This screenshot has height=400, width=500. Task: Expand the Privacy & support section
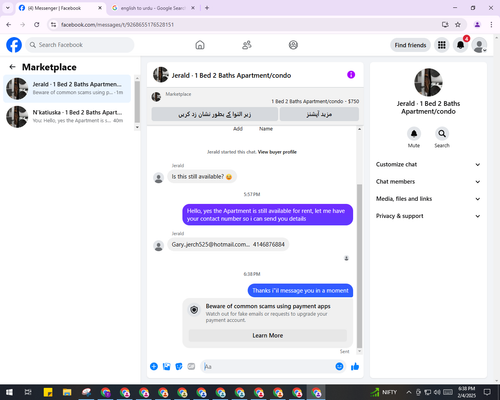click(428, 216)
